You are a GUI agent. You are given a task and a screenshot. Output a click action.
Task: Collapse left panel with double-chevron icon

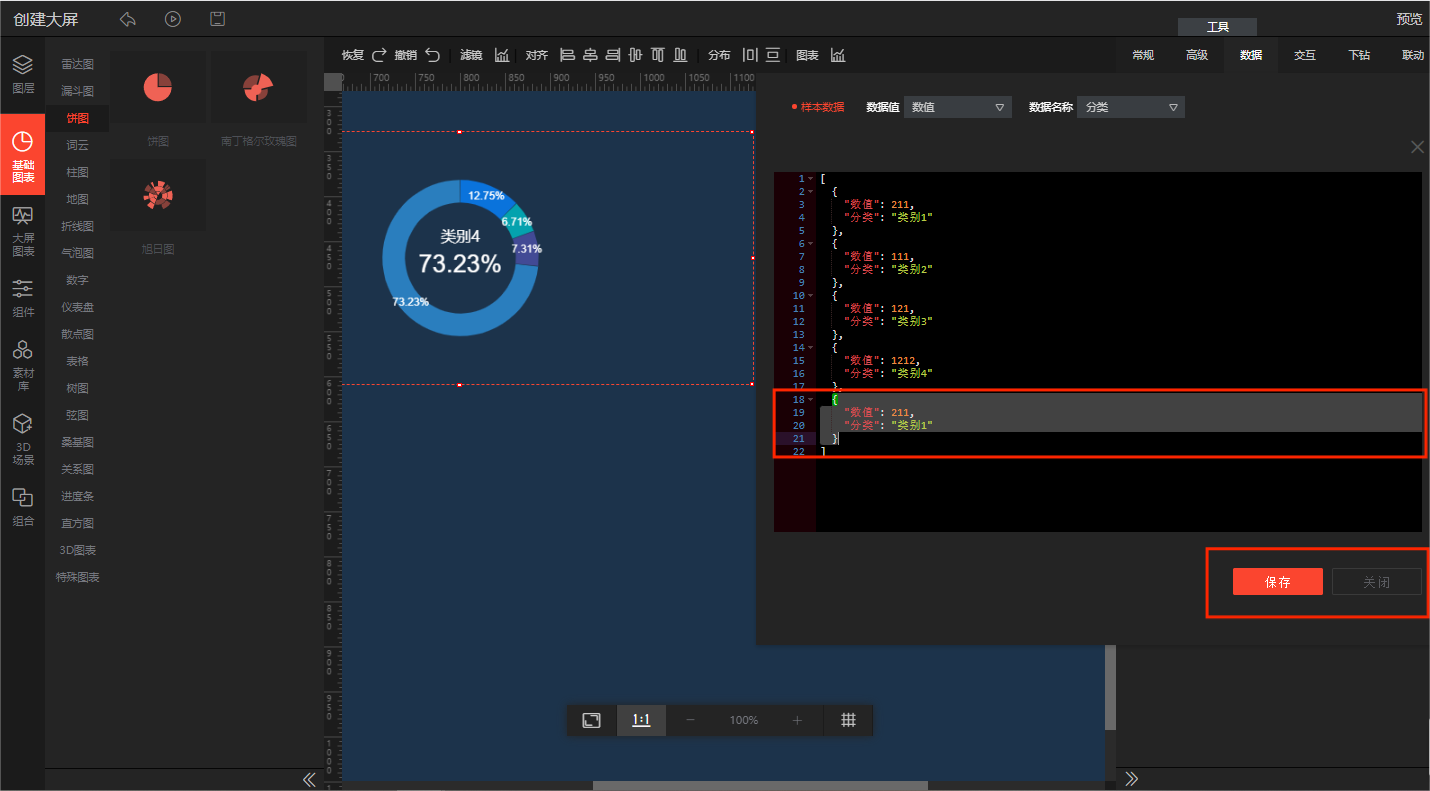point(309,779)
